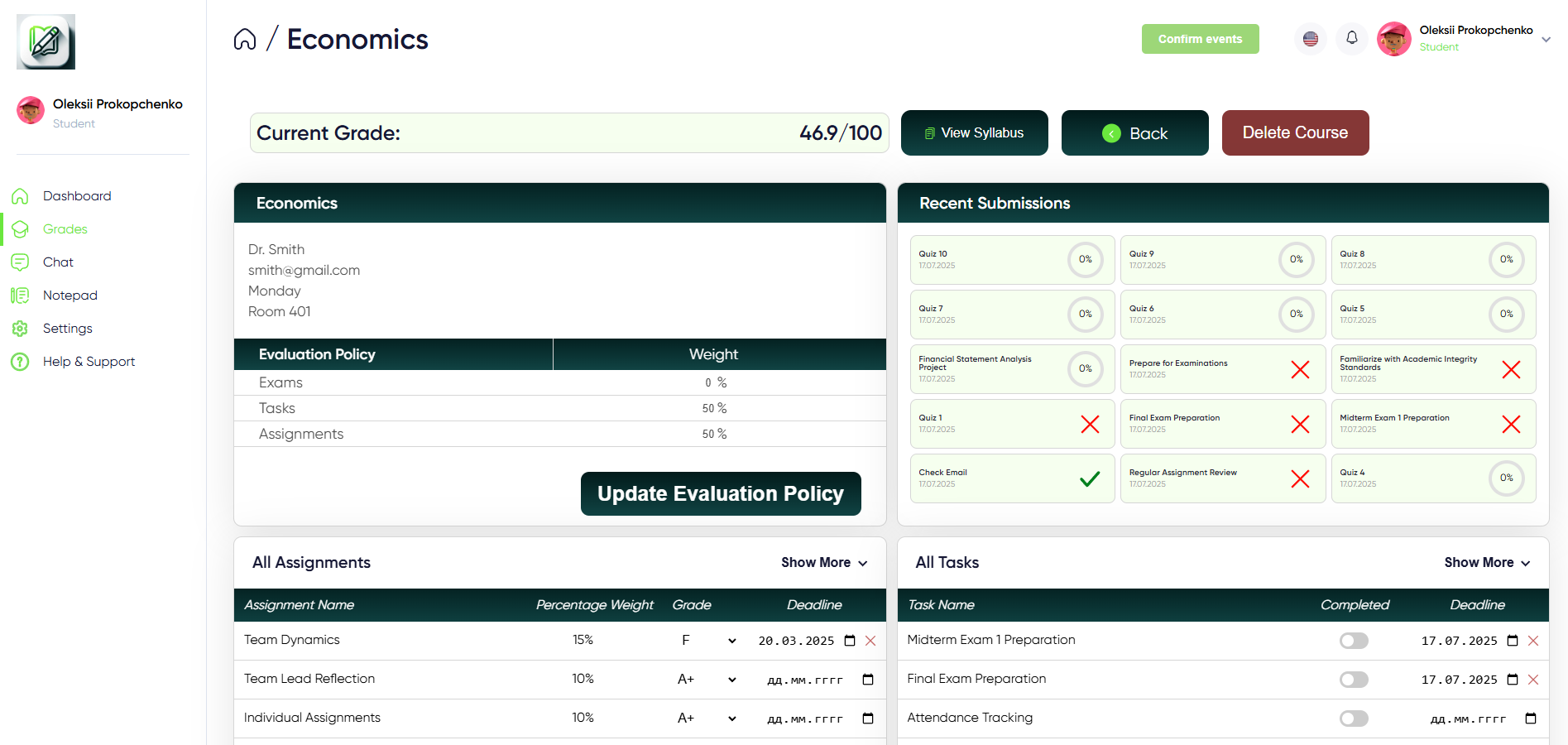The height and width of the screenshot is (745, 1568).
Task: Expand Show More in All Tasks
Action: (x=1487, y=563)
